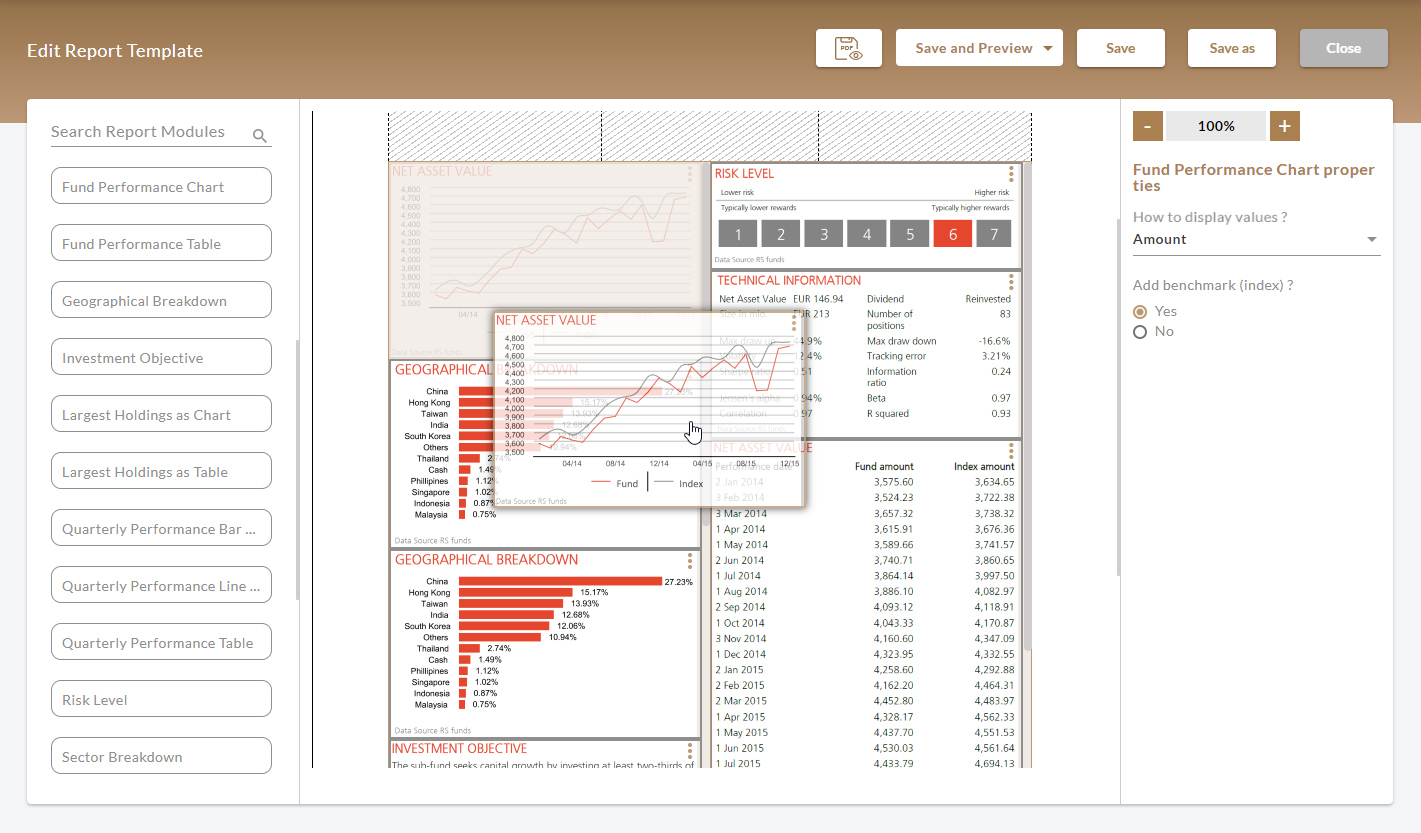Click the search magnifier icon
This screenshot has height=833, width=1421.
tap(260, 136)
